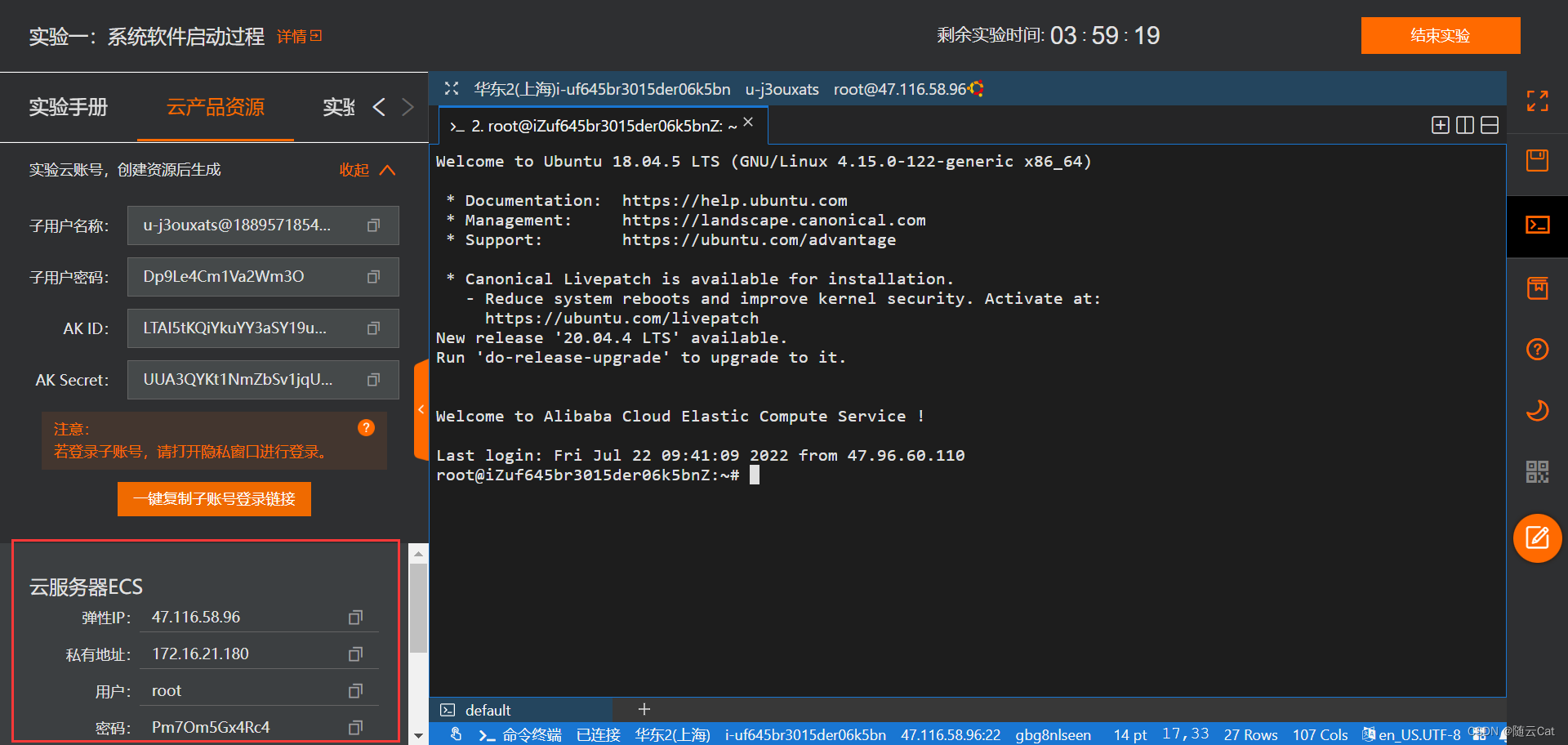
Task: Click the sub-user name field
Action: 263,225
